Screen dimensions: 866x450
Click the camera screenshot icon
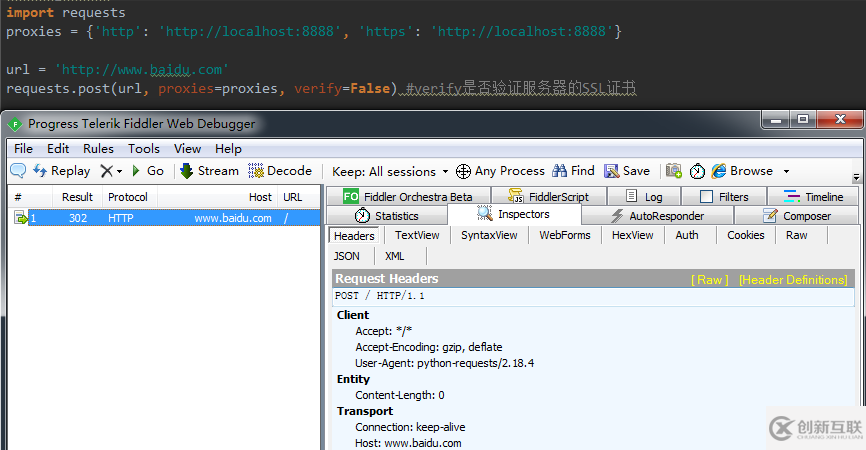click(x=674, y=171)
